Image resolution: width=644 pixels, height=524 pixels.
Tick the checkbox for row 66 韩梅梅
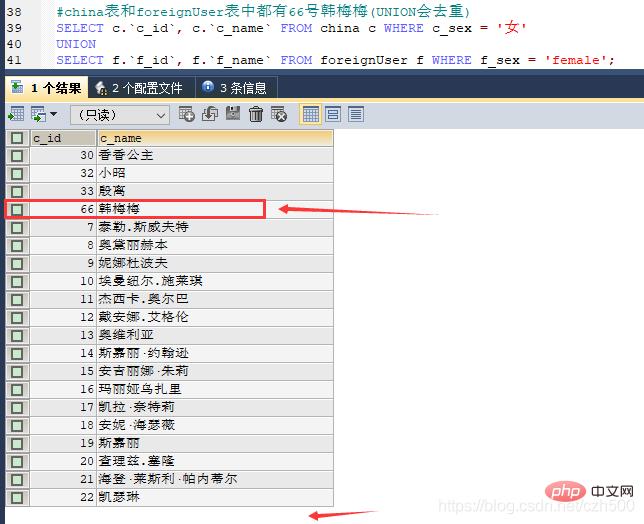tap(17, 209)
